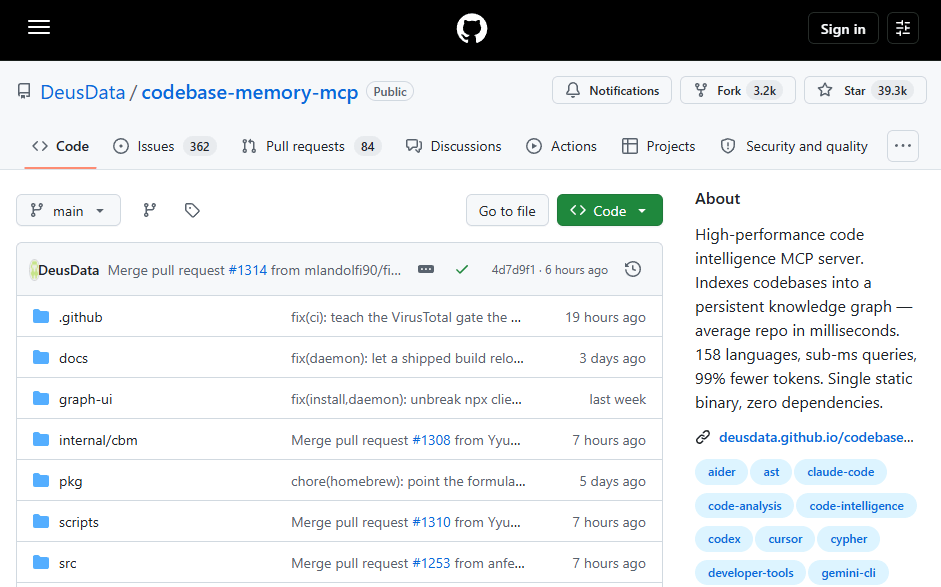Viewport: 941px width, 587px height.
Task: Open the Pull requests tab
Action: (311, 146)
